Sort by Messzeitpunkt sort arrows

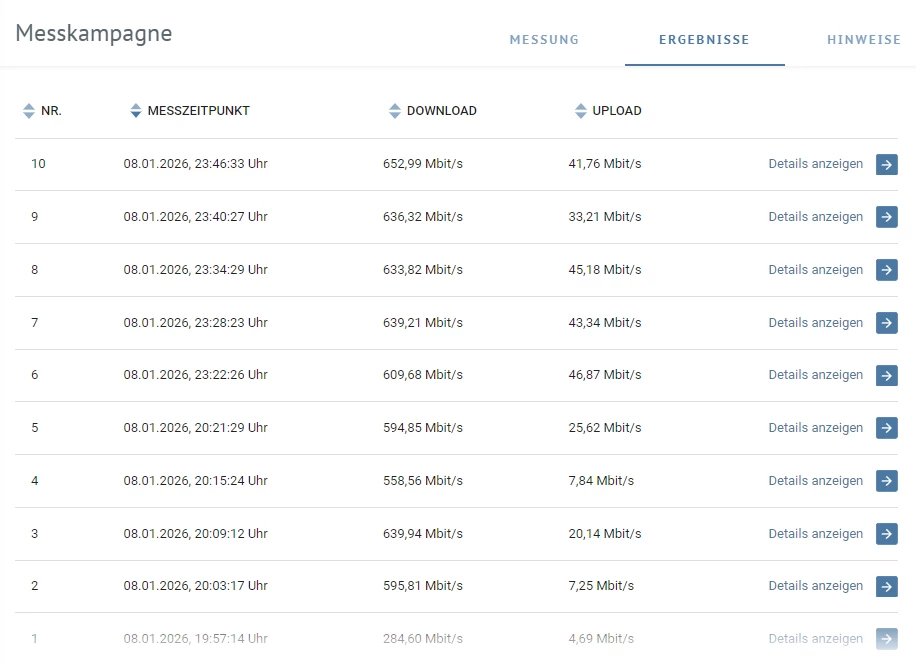point(136,110)
